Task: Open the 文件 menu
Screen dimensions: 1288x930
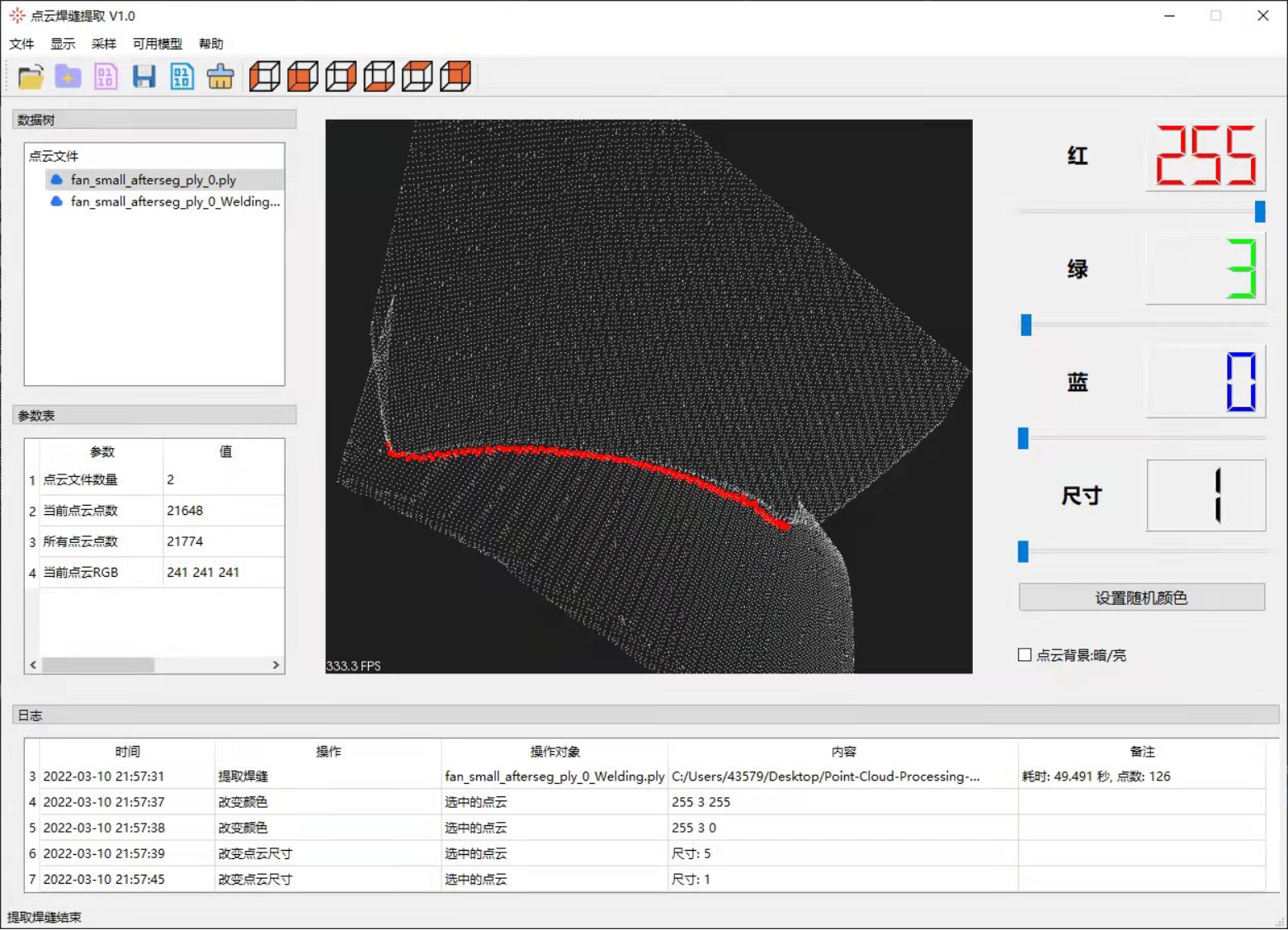Action: pos(21,44)
